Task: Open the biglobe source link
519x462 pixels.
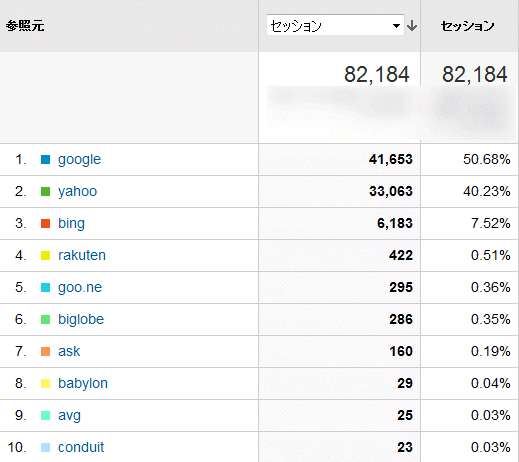Action: tap(81, 319)
